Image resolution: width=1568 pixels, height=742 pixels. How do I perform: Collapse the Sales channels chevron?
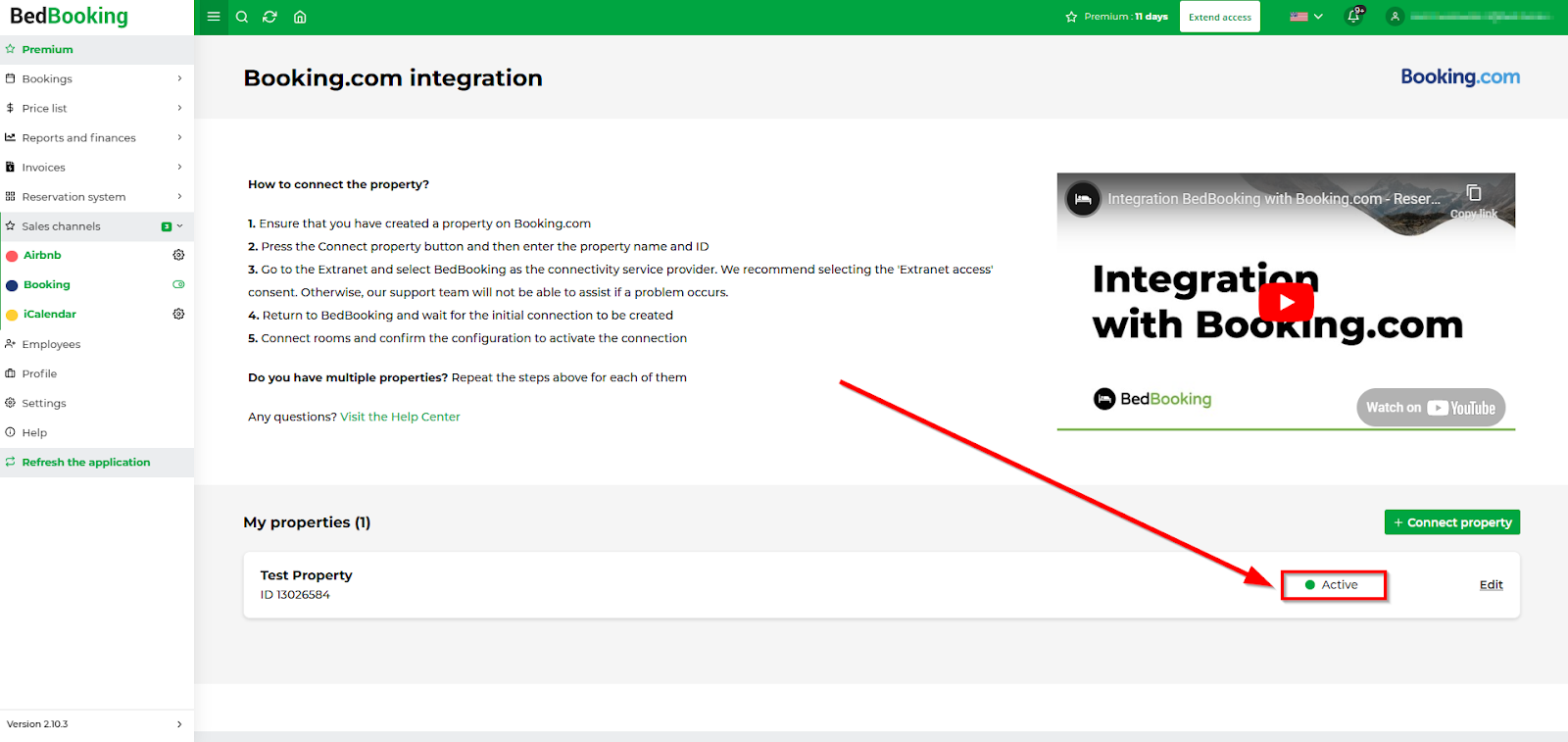click(x=179, y=226)
